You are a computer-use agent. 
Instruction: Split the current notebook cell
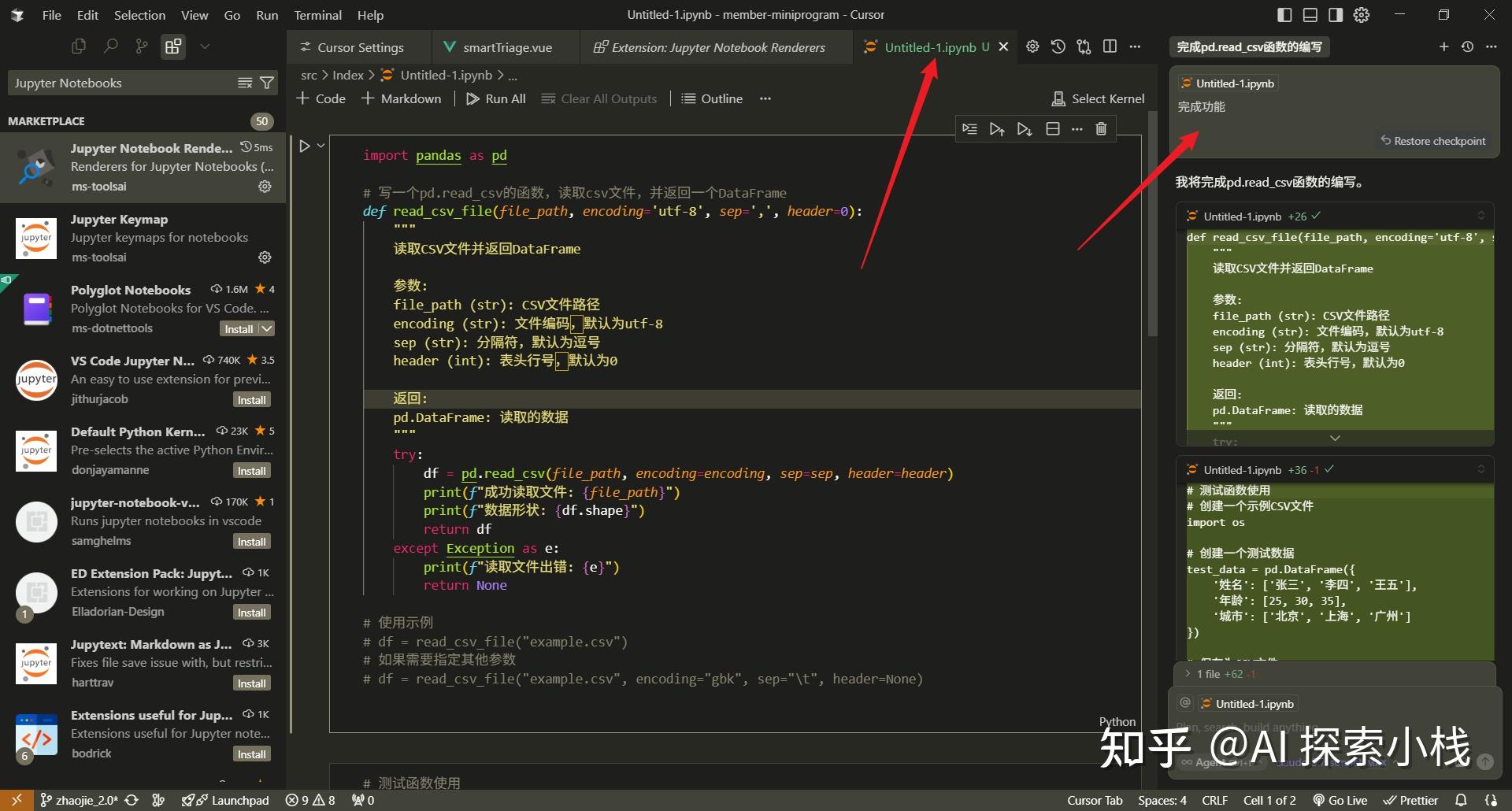pos(1052,128)
